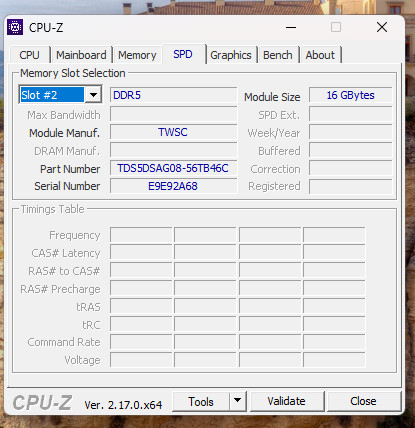
Task: Close CPU-Z with the X button
Action: (x=382, y=27)
